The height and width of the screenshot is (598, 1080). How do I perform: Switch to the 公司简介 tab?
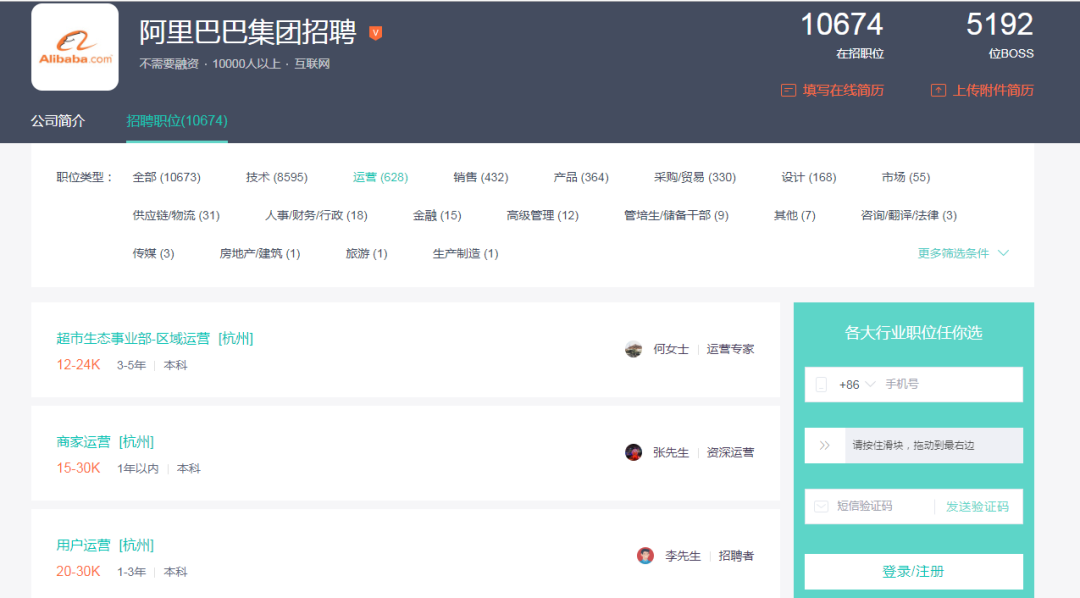[x=58, y=121]
